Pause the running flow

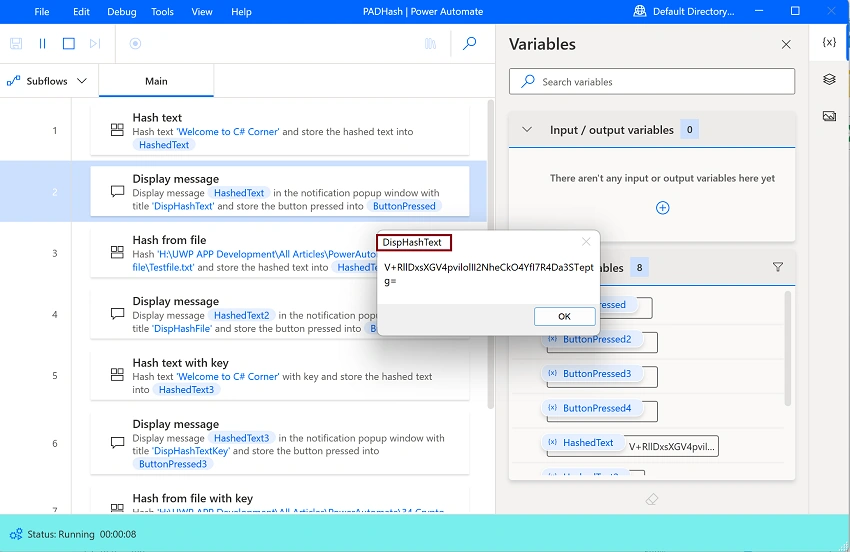click(42, 43)
